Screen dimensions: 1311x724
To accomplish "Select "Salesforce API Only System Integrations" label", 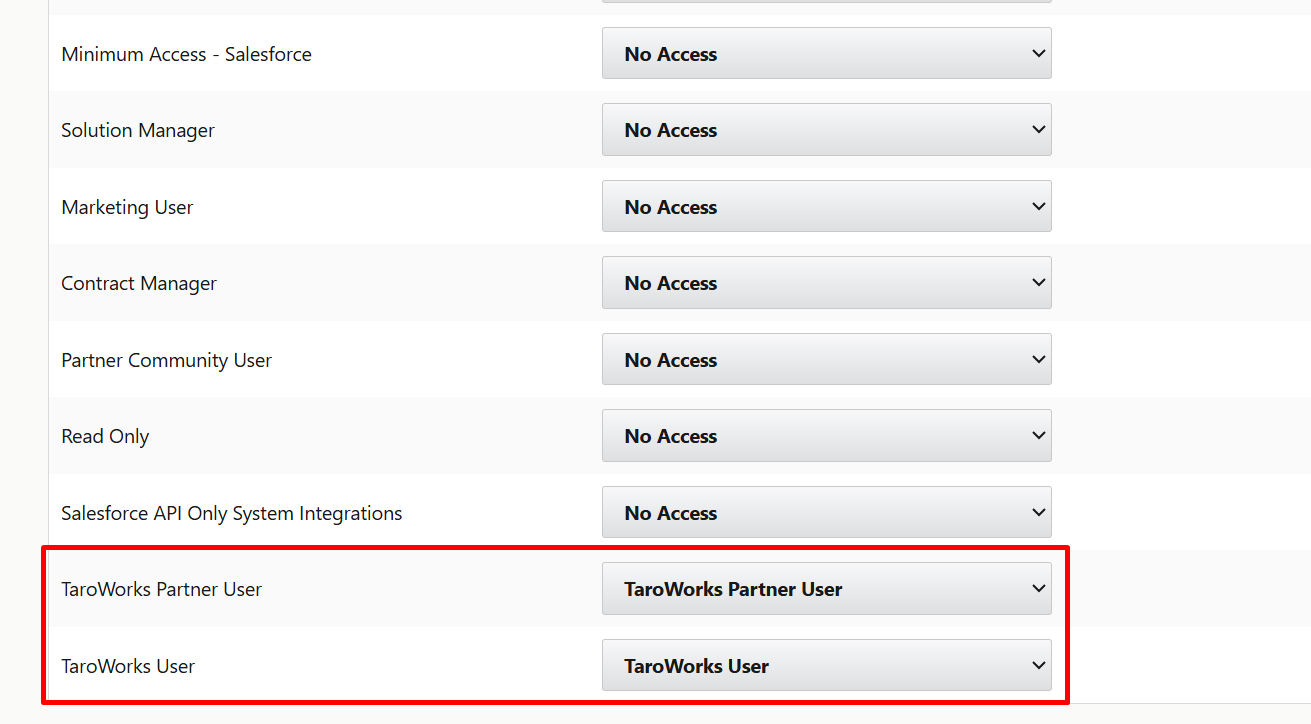I will click(x=232, y=513).
